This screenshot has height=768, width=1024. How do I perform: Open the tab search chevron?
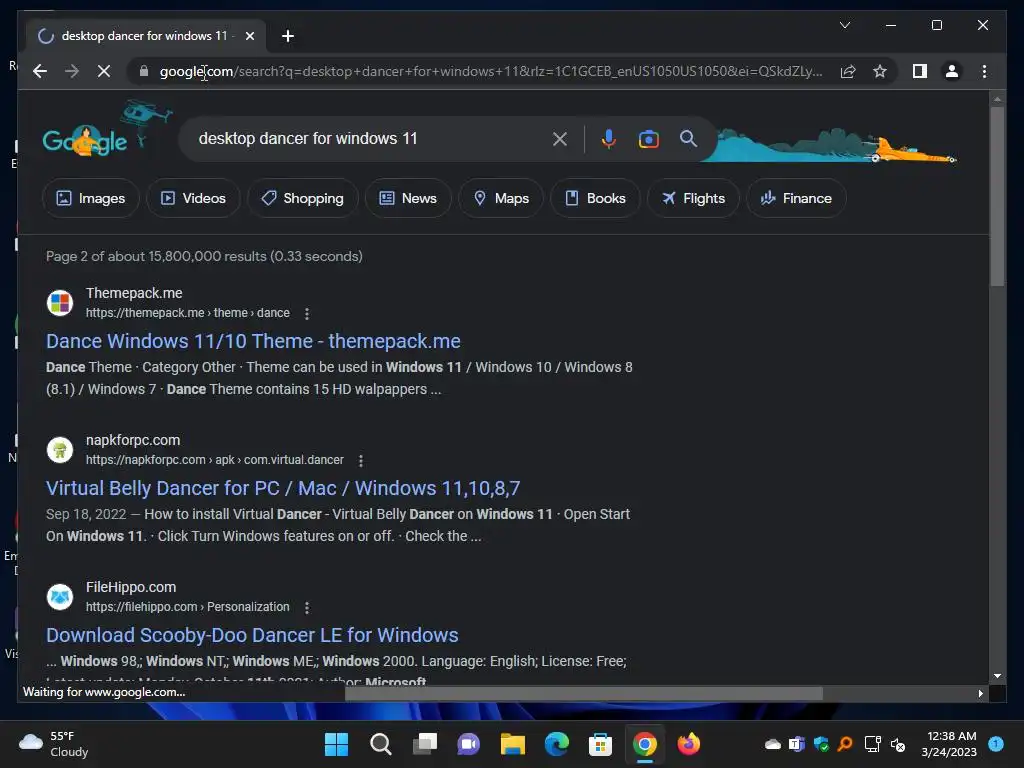[x=844, y=25]
